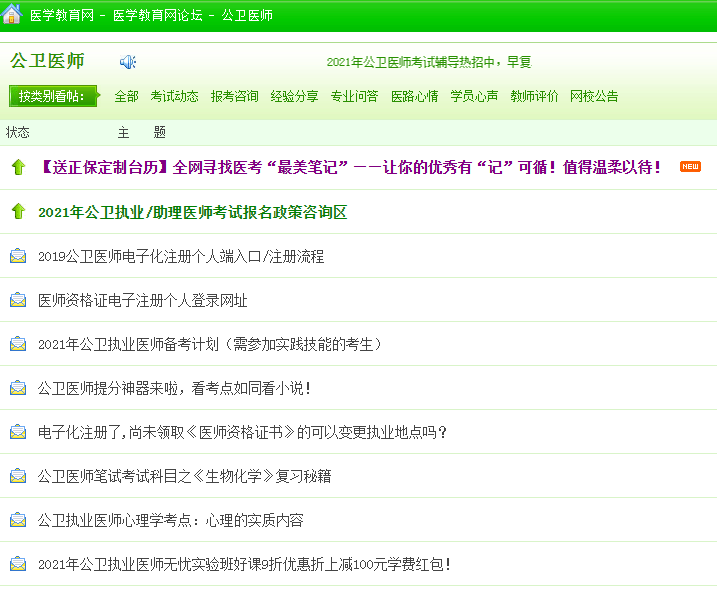Screen dimensions: 717x591
Task: Open the 医学教育网论坛 breadcrumb link
Action: click(x=154, y=16)
